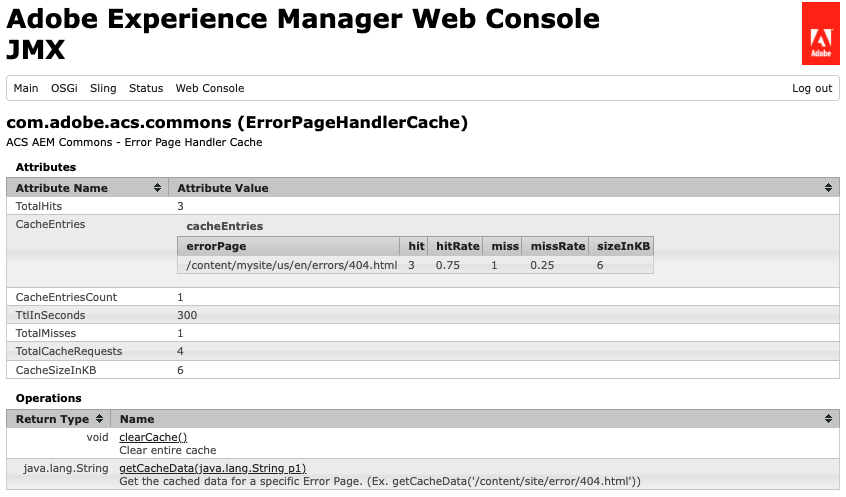Invoke the clearCache() operation link
This screenshot has width=846, height=497.
153,437
